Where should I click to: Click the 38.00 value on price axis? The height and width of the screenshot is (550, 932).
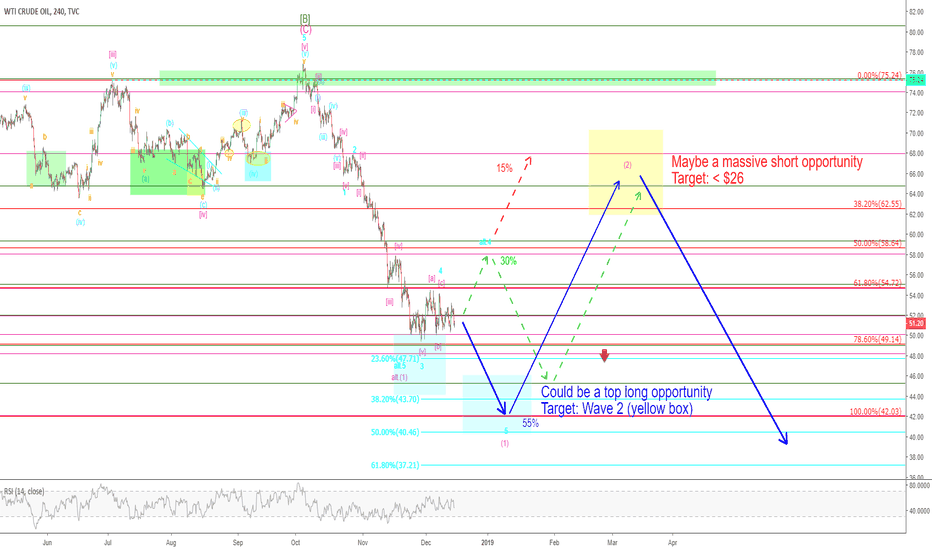(916, 457)
